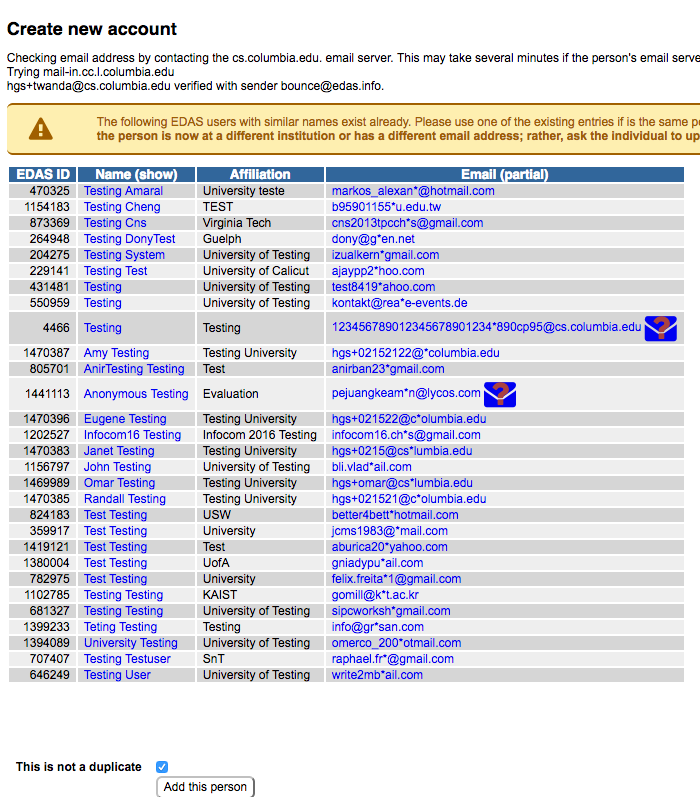This screenshot has width=700, height=797.
Task: Click the infocom16.ch*s@gmail.com email link
Action: (406, 435)
